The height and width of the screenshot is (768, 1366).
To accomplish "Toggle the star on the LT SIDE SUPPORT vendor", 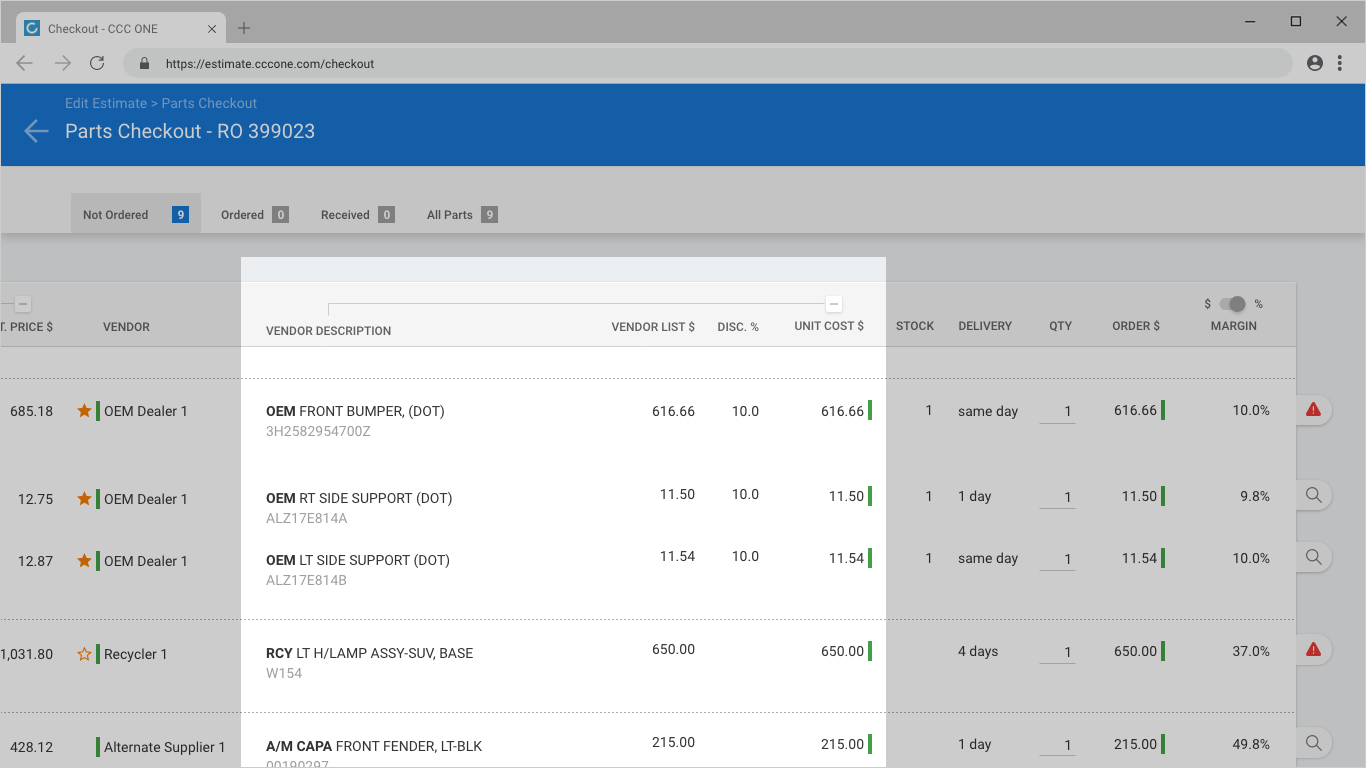I will click(84, 561).
